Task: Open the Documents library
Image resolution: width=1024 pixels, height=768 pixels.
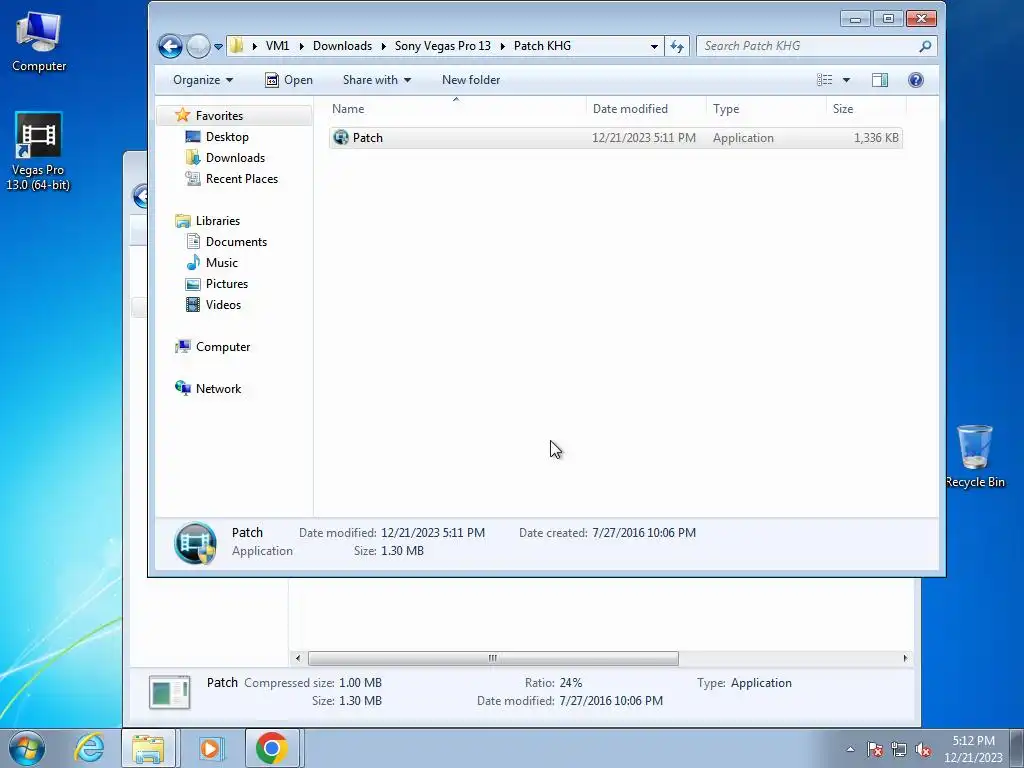Action: click(236, 242)
